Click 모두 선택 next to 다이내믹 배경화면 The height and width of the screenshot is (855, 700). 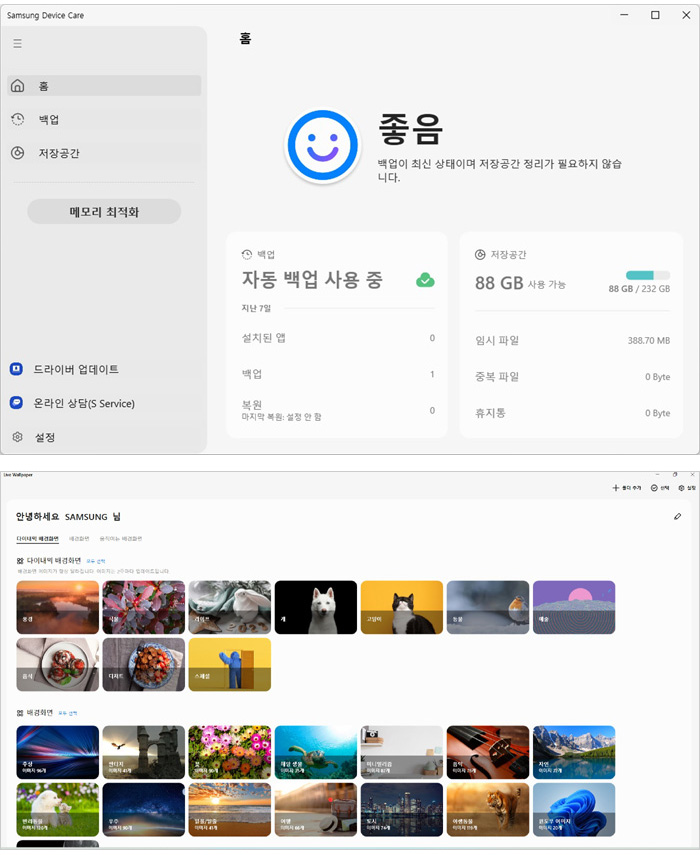(96, 561)
